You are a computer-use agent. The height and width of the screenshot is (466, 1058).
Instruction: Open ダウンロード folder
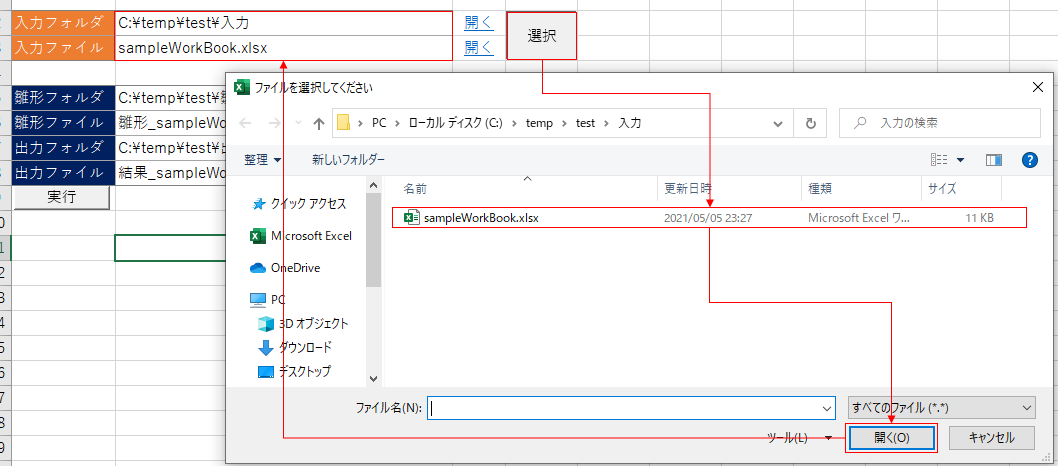(295, 348)
